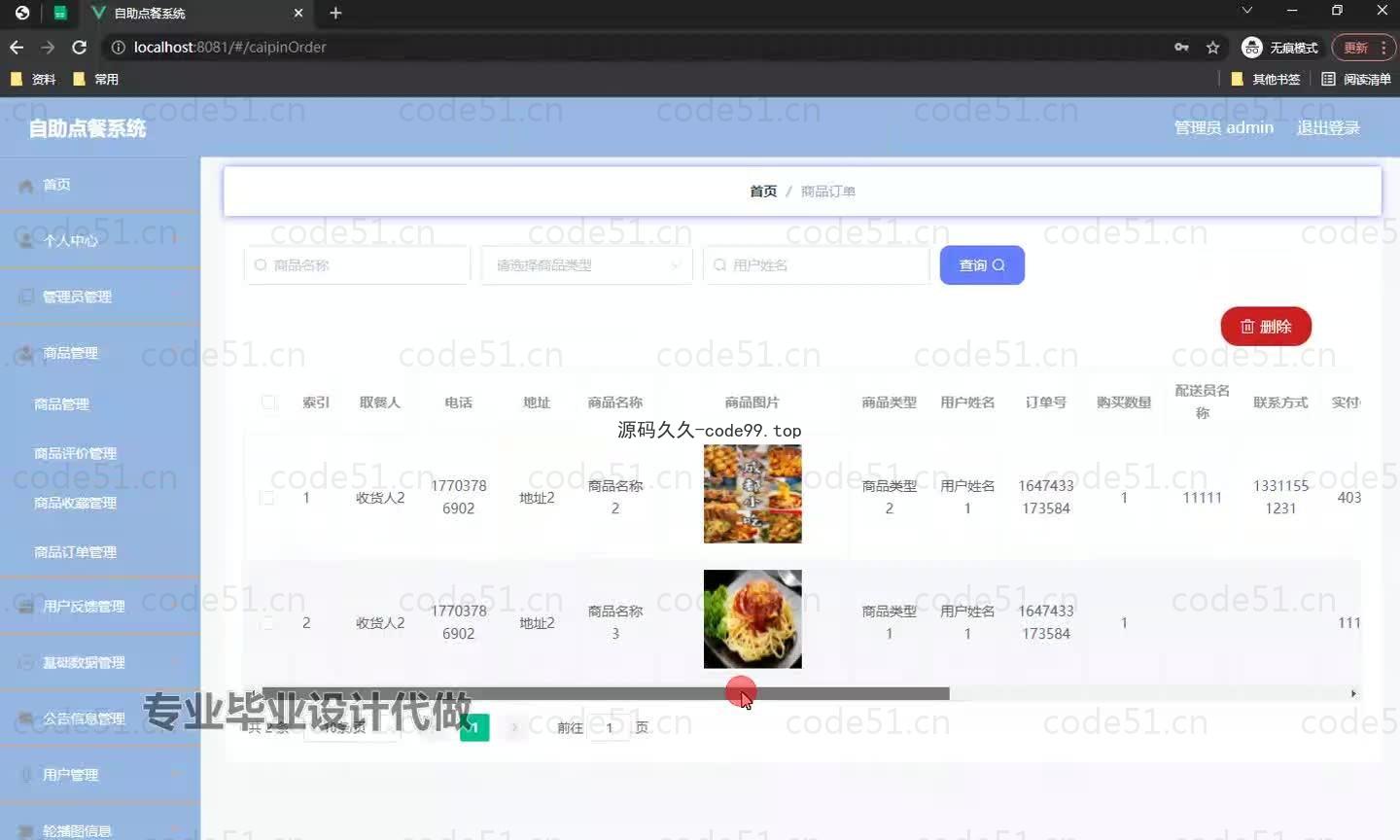
Task: Bookmark this page with the star icon
Action: (x=1212, y=47)
